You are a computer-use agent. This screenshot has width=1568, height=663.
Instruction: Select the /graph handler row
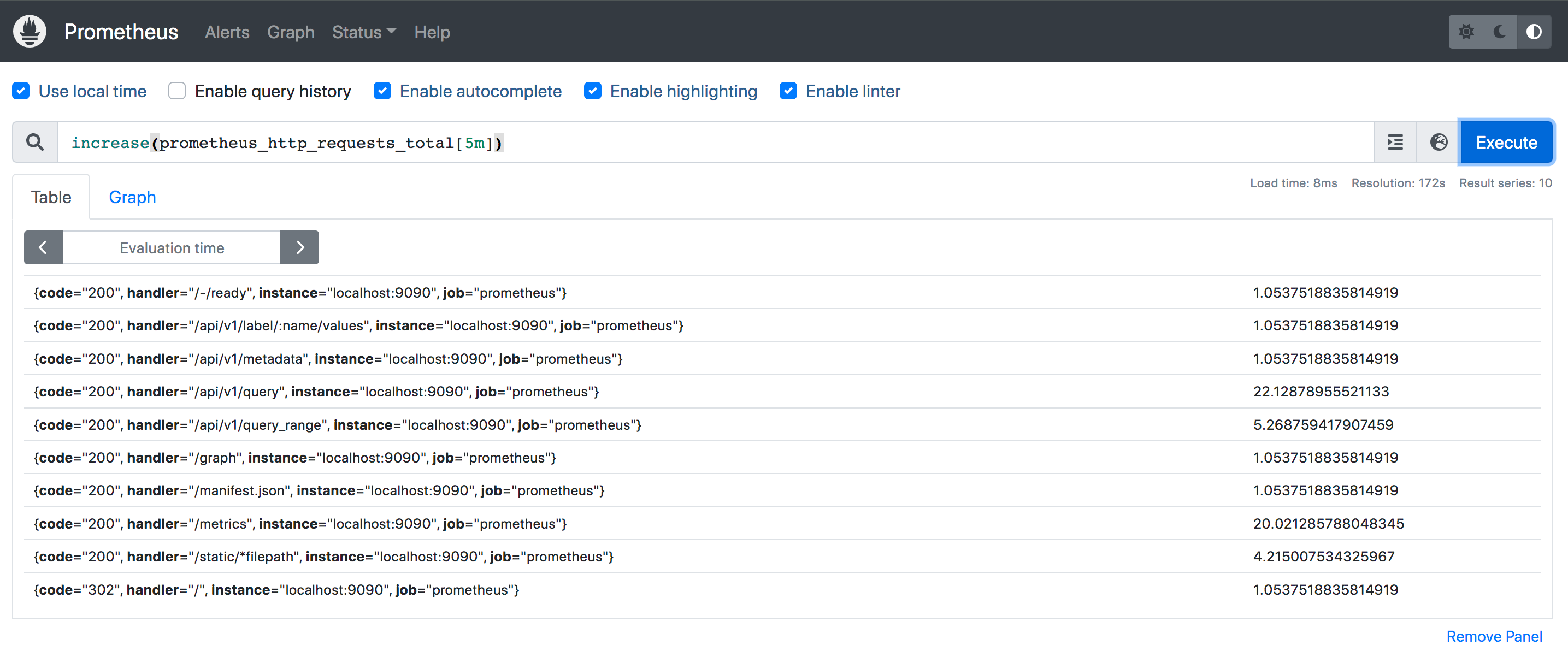click(x=782, y=458)
